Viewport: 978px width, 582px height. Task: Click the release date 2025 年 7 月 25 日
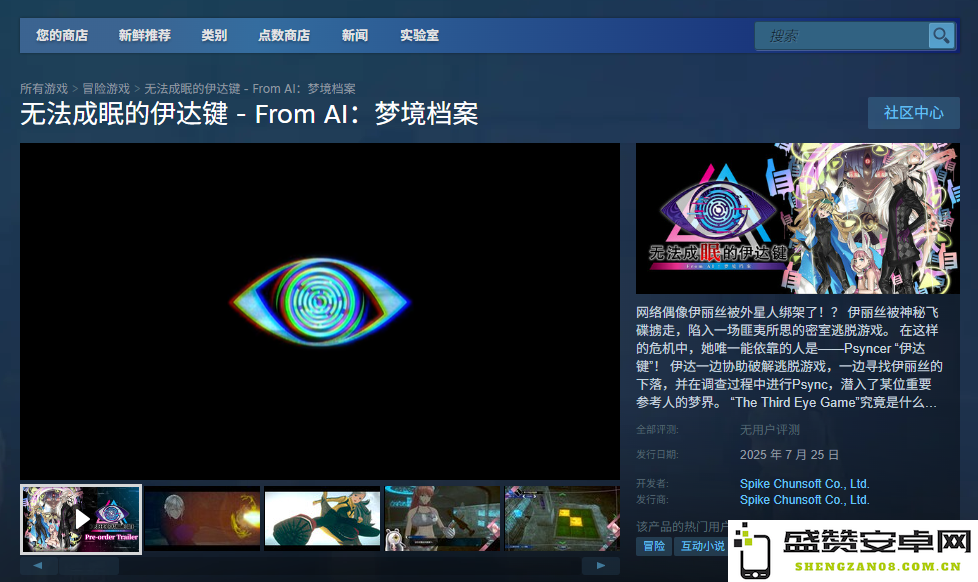(x=789, y=455)
